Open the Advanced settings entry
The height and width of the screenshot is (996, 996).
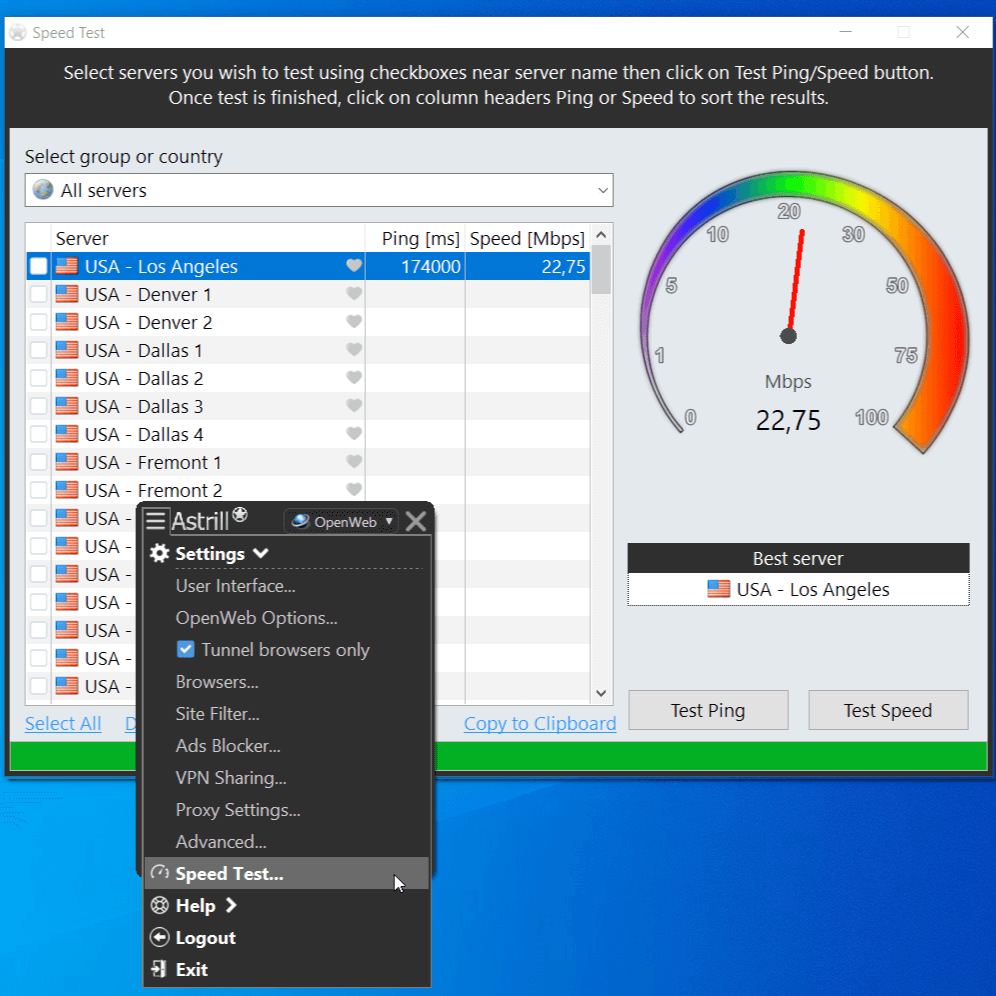(x=220, y=841)
